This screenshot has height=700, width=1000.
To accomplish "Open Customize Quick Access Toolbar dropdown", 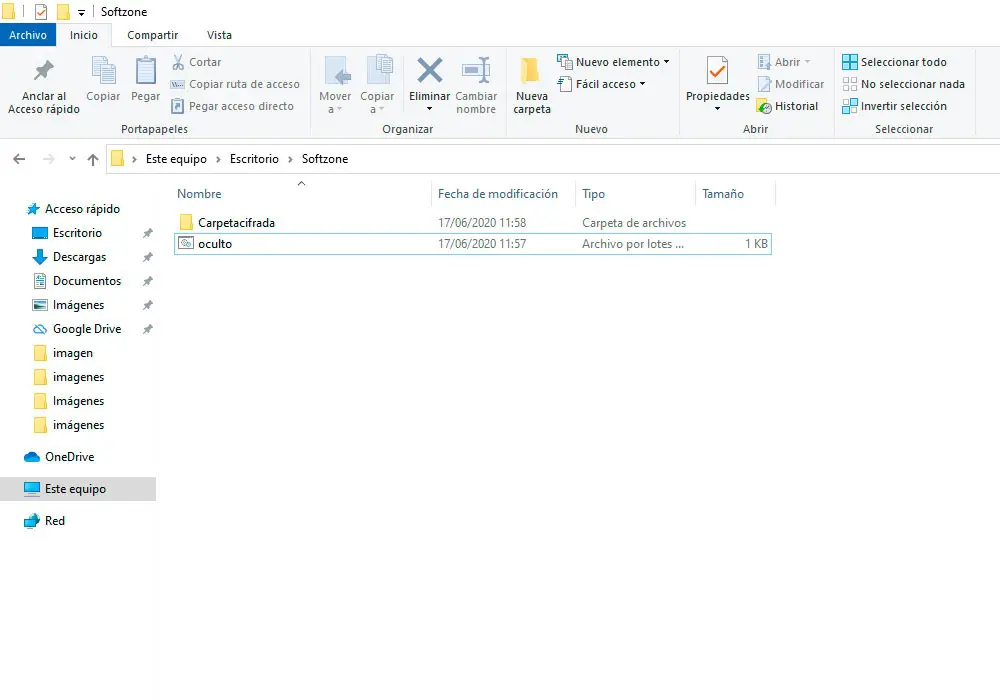I will pyautogui.click(x=81, y=12).
